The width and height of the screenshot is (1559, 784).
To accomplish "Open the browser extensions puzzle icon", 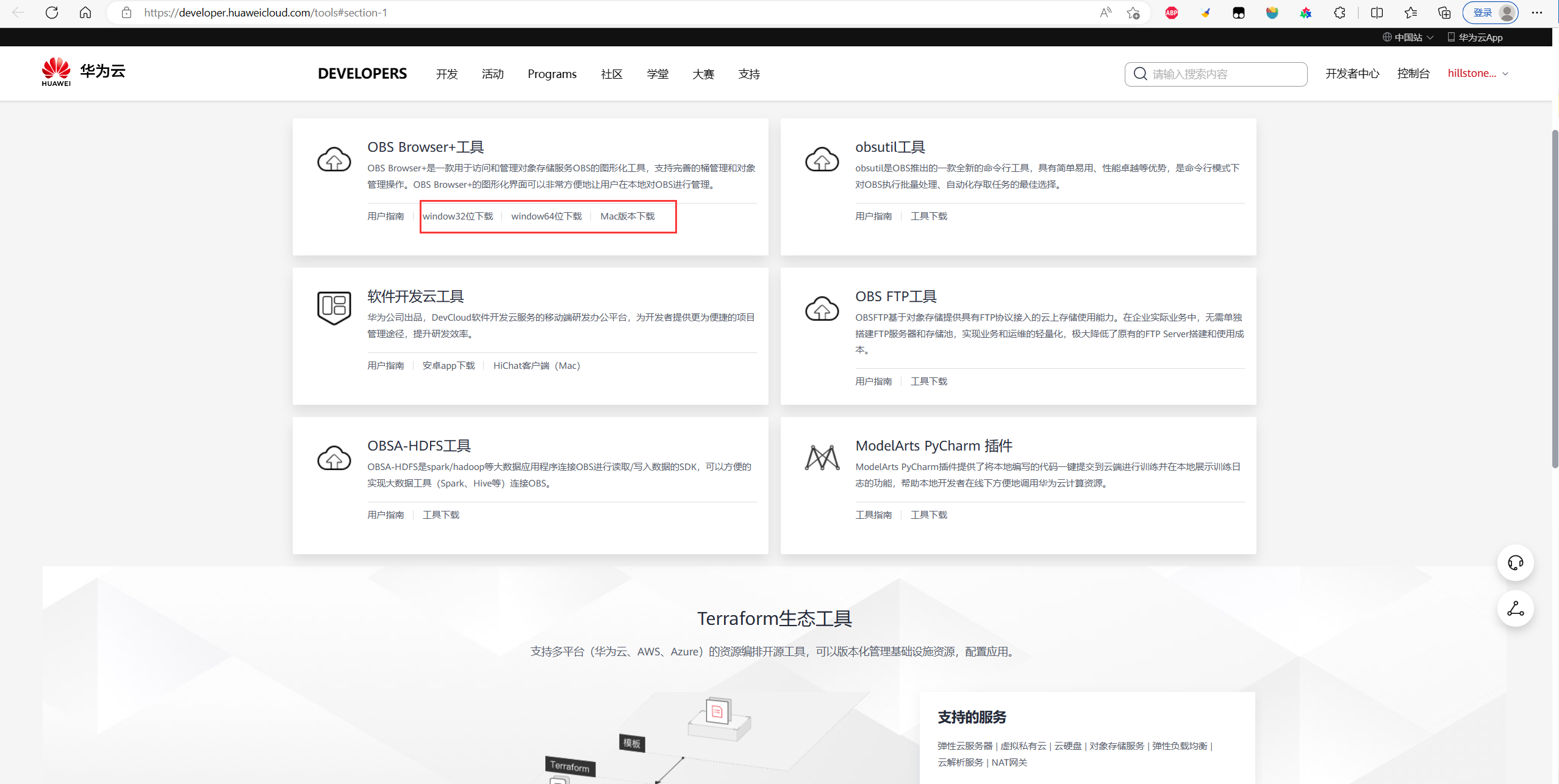I will pos(1339,12).
